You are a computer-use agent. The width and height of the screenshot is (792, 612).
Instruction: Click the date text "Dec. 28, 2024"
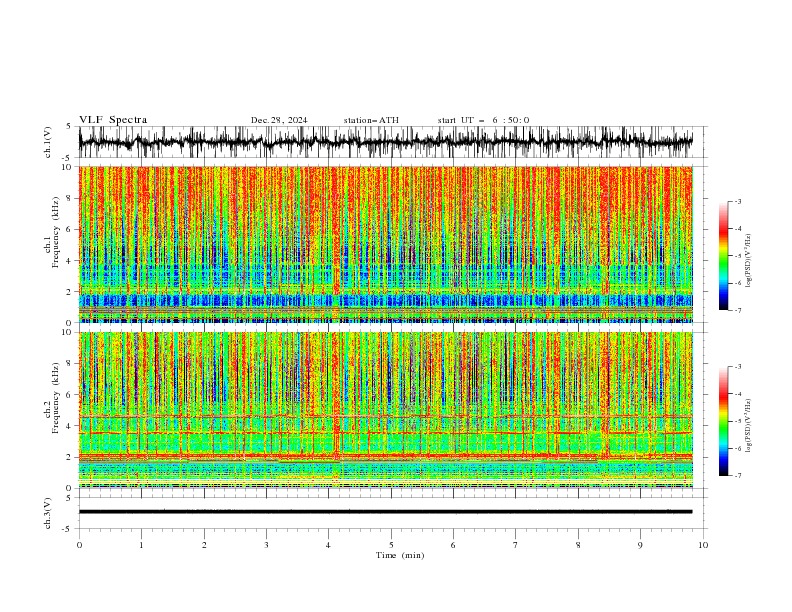coord(279,120)
